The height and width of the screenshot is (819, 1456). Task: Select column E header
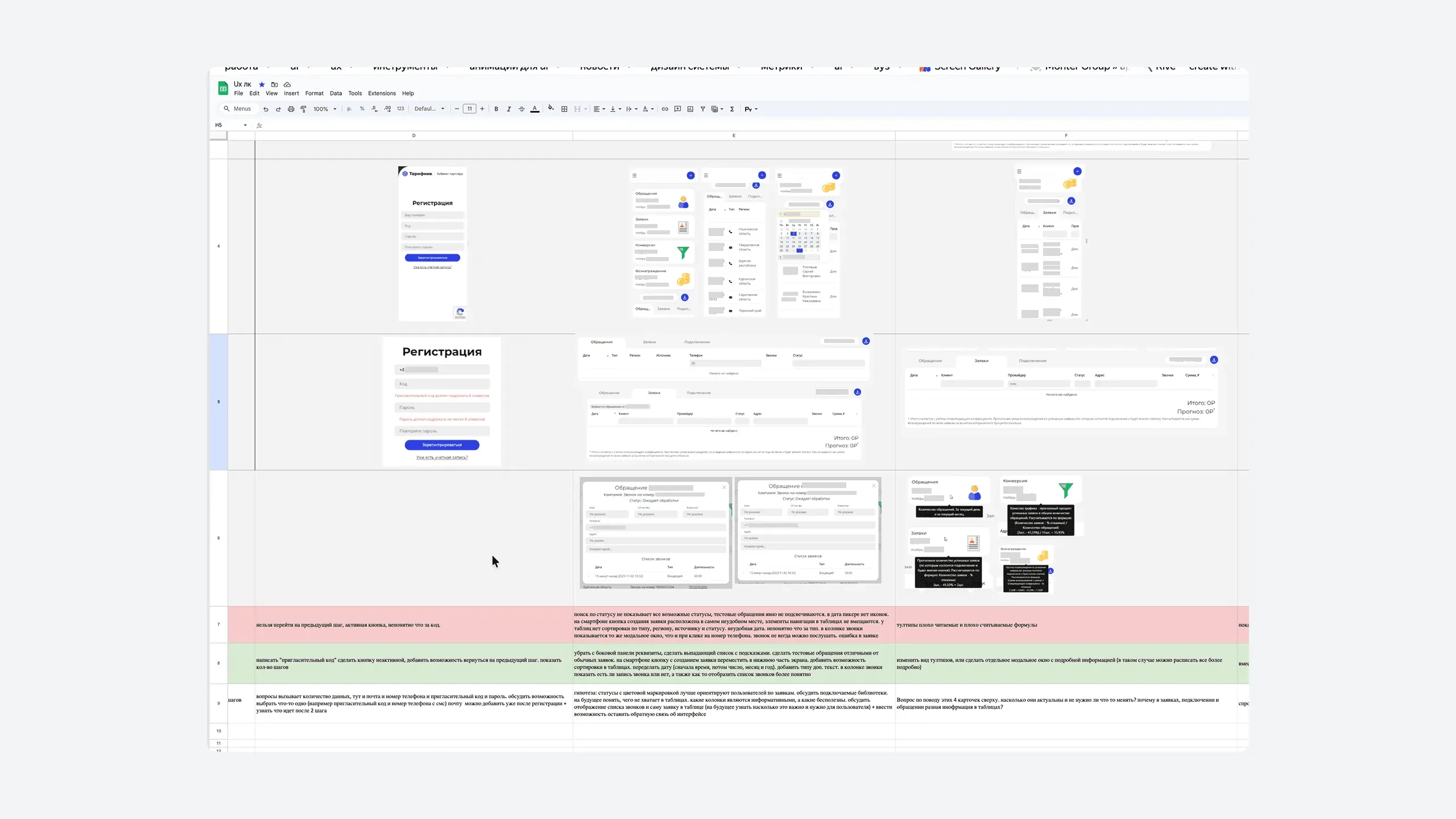[734, 135]
